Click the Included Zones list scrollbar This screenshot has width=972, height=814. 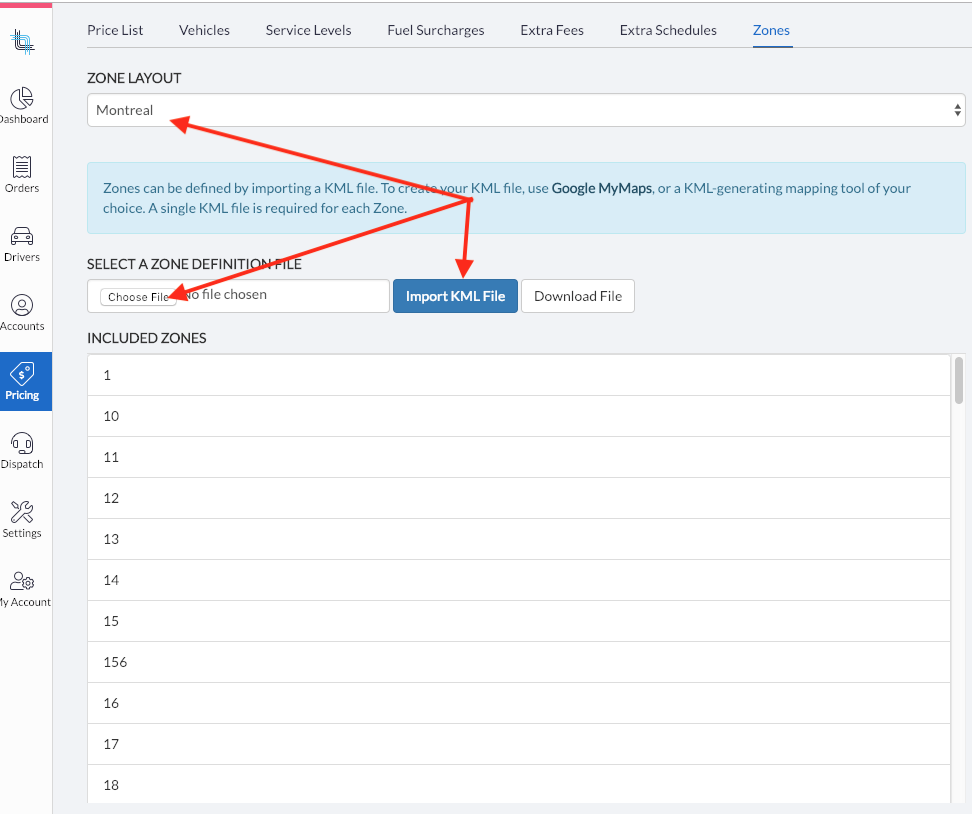click(x=959, y=381)
